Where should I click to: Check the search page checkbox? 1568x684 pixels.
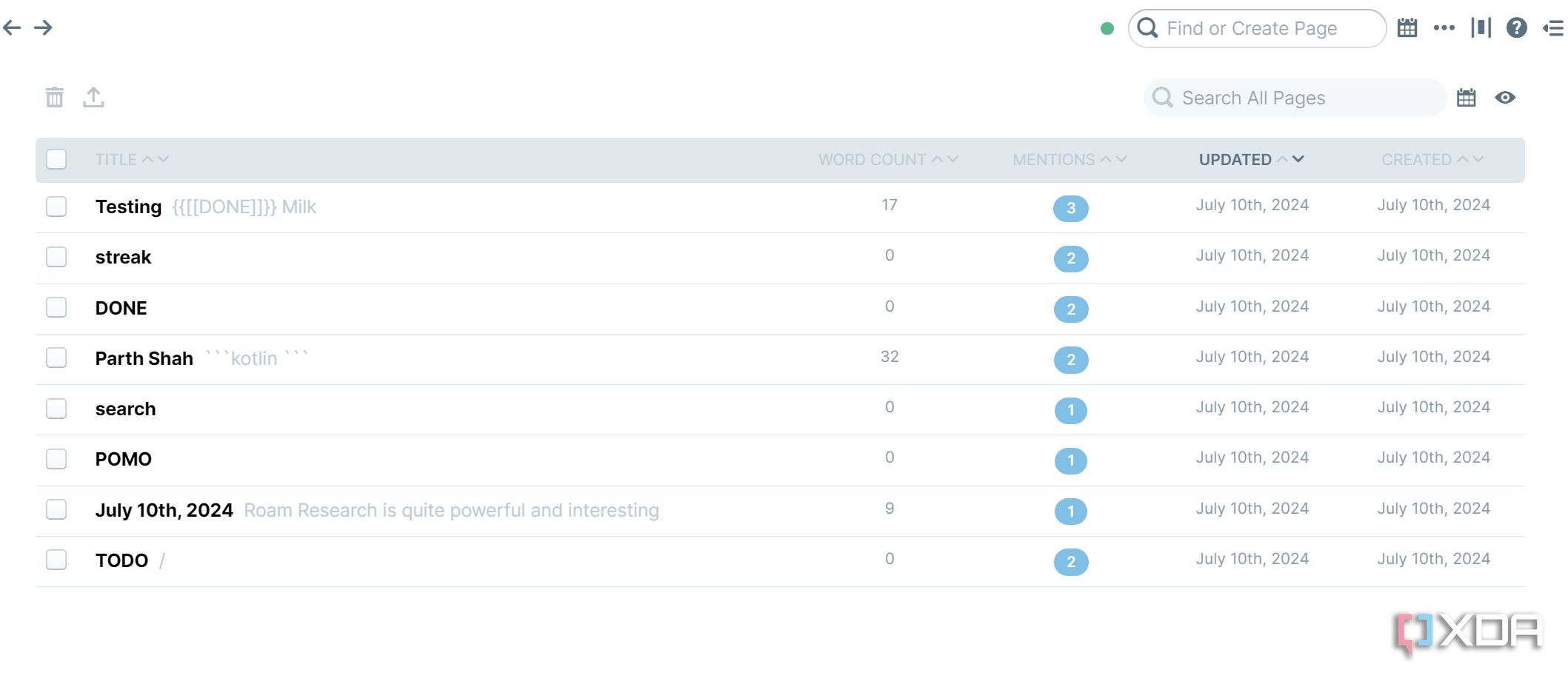pyautogui.click(x=56, y=409)
